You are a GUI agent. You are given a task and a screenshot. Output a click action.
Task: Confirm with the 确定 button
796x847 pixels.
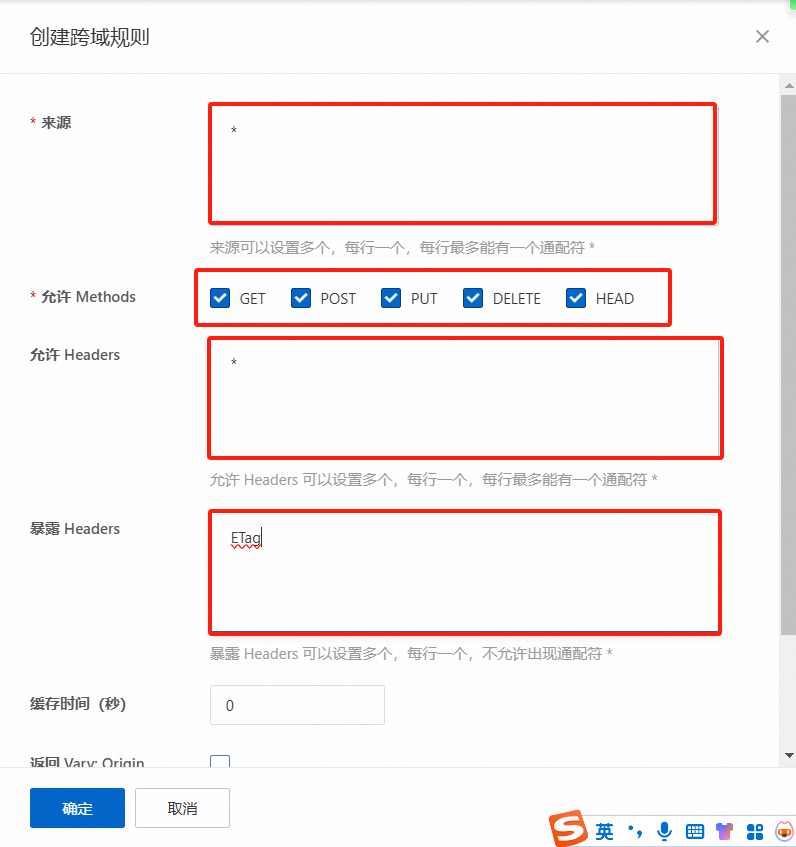point(77,808)
